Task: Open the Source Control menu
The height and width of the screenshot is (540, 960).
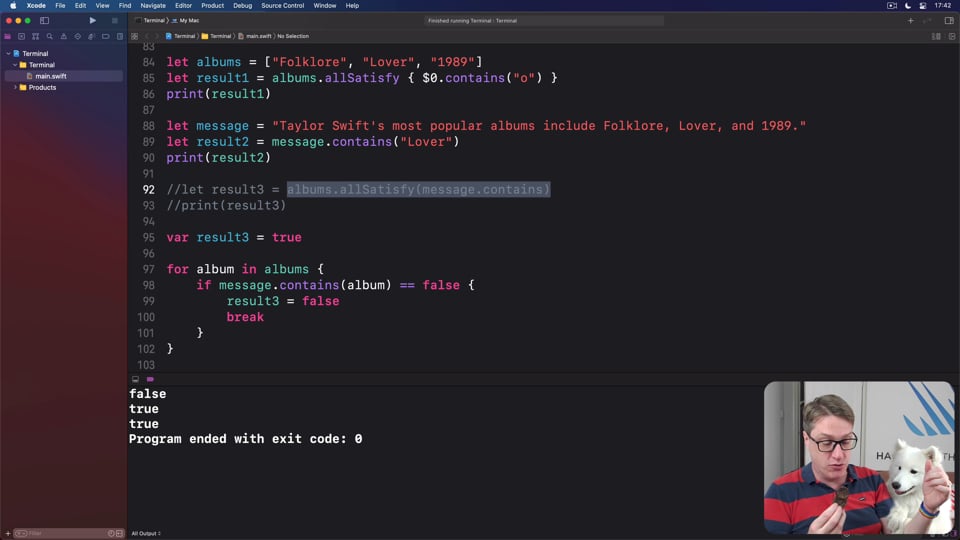Action: pyautogui.click(x=282, y=6)
